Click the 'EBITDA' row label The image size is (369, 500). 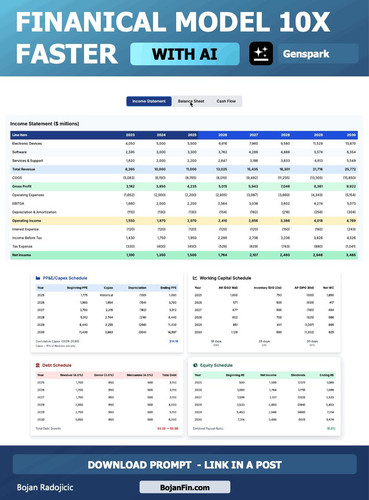pyautogui.click(x=18, y=204)
